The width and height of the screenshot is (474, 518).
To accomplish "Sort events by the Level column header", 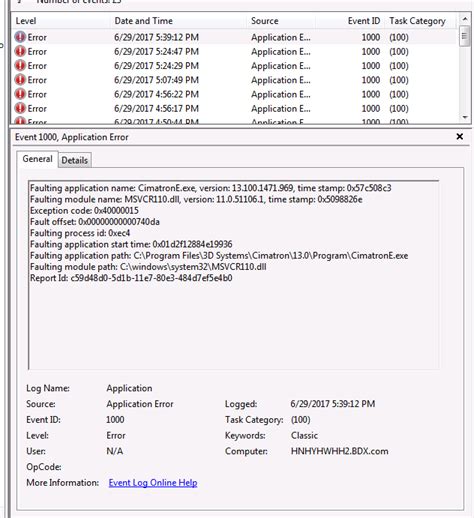I will point(61,21).
